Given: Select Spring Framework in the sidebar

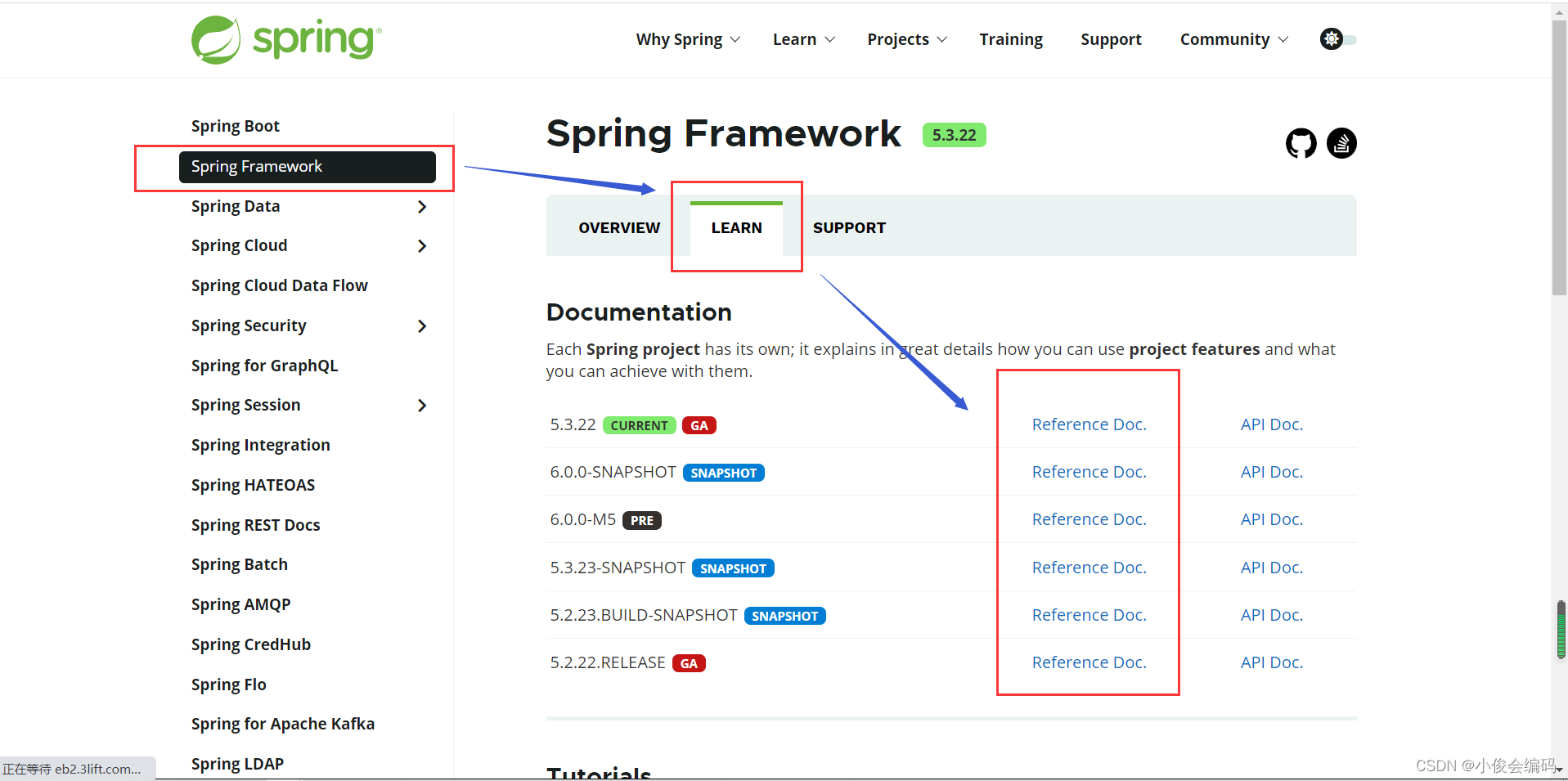Looking at the screenshot, I should click(307, 167).
